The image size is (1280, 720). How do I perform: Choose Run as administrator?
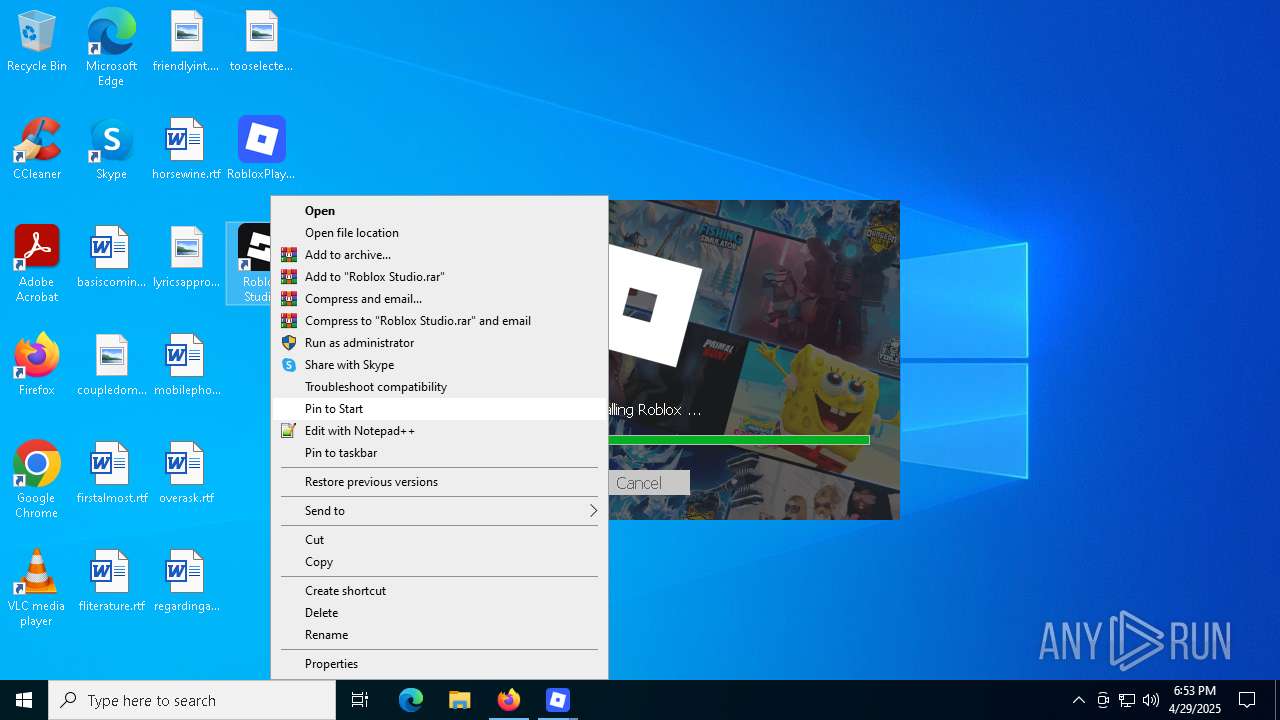click(x=440, y=342)
